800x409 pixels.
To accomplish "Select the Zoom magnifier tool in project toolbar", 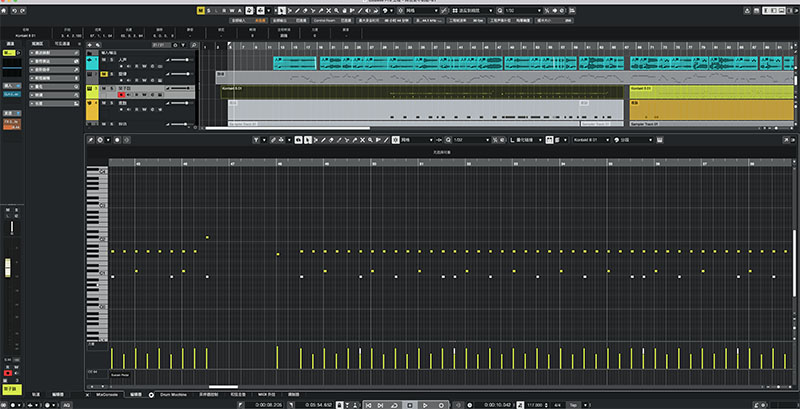I will 336,10.
